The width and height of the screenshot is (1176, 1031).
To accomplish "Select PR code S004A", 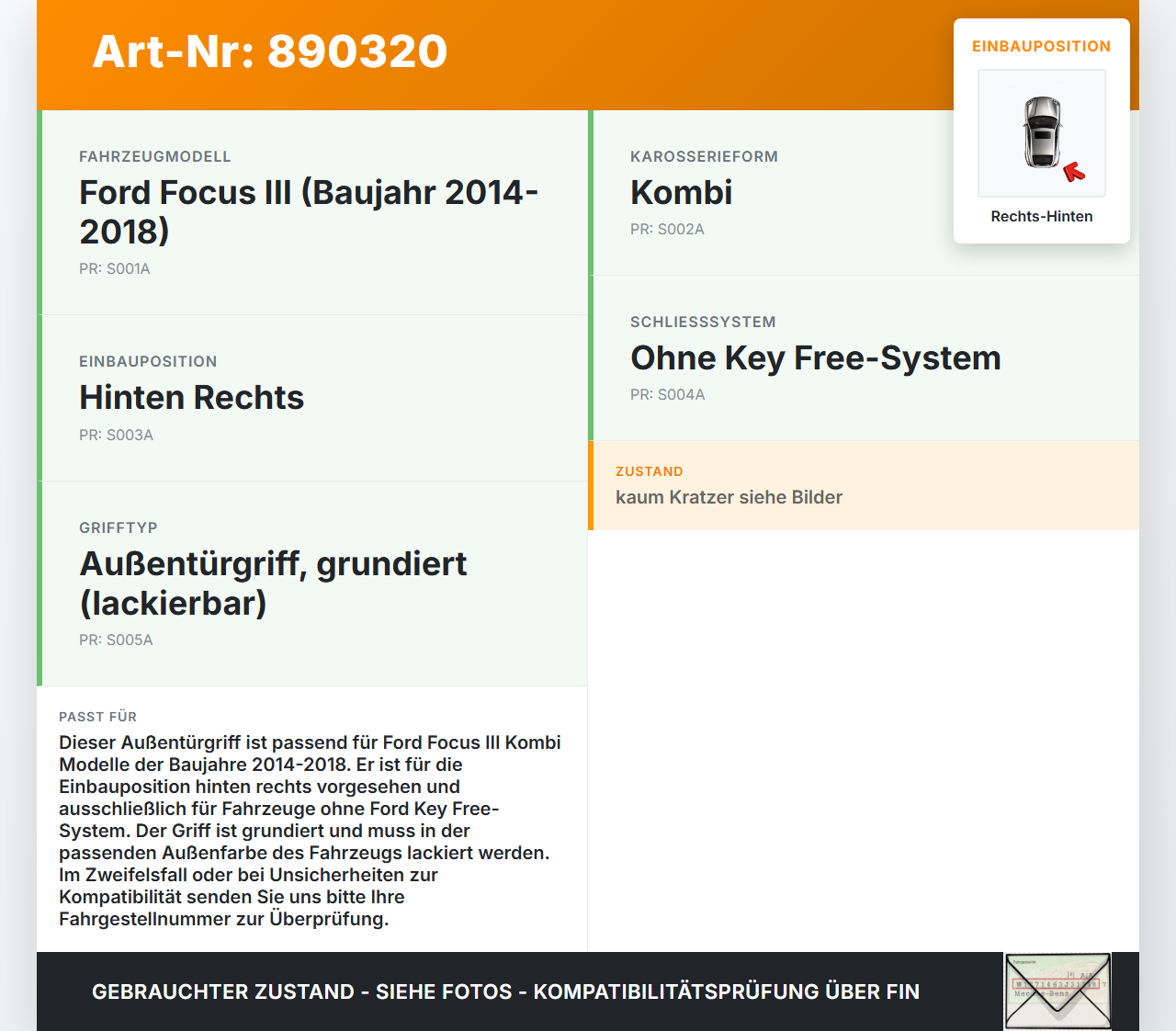I will click(667, 394).
